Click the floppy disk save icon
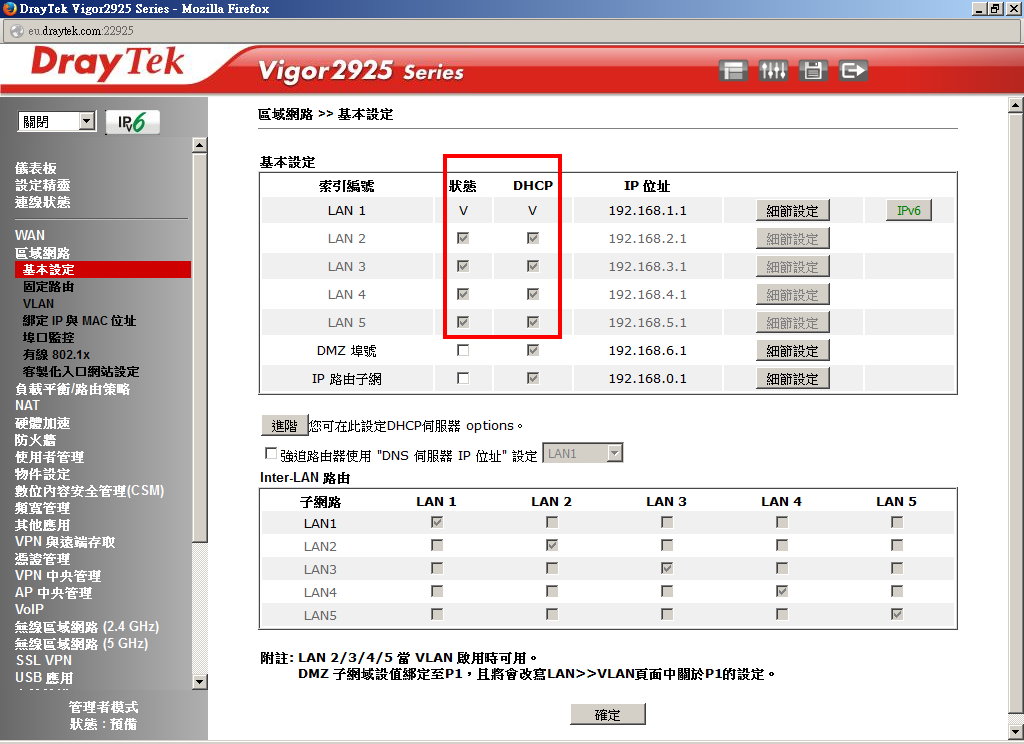 813,71
